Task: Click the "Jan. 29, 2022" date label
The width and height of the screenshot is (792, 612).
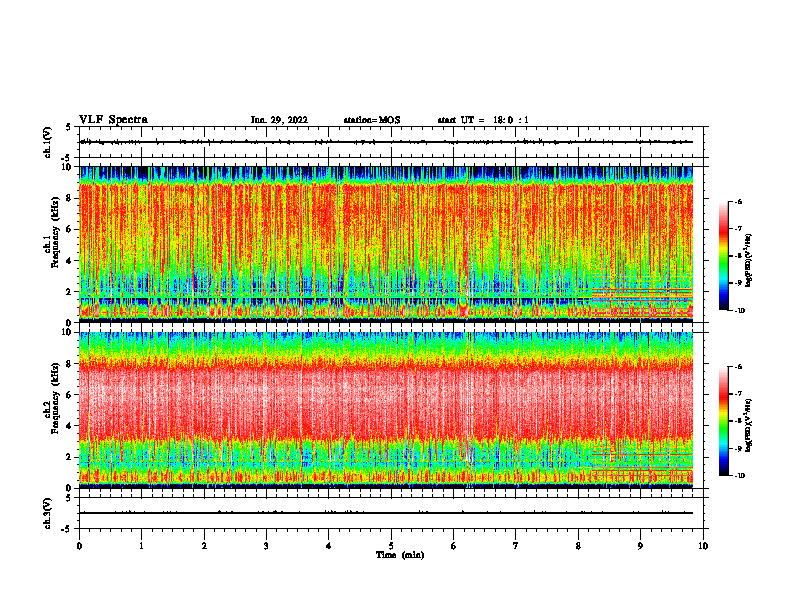Action: [x=279, y=120]
